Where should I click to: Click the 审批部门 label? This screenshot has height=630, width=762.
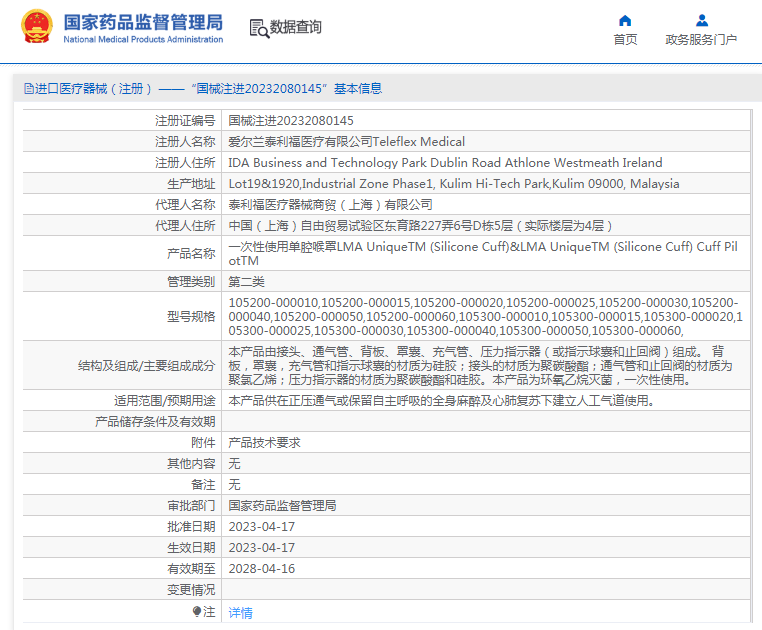pos(191,506)
